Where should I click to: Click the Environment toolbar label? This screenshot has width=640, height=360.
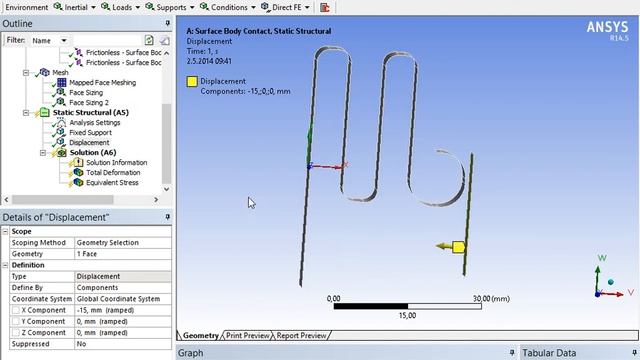(x=27, y=7)
